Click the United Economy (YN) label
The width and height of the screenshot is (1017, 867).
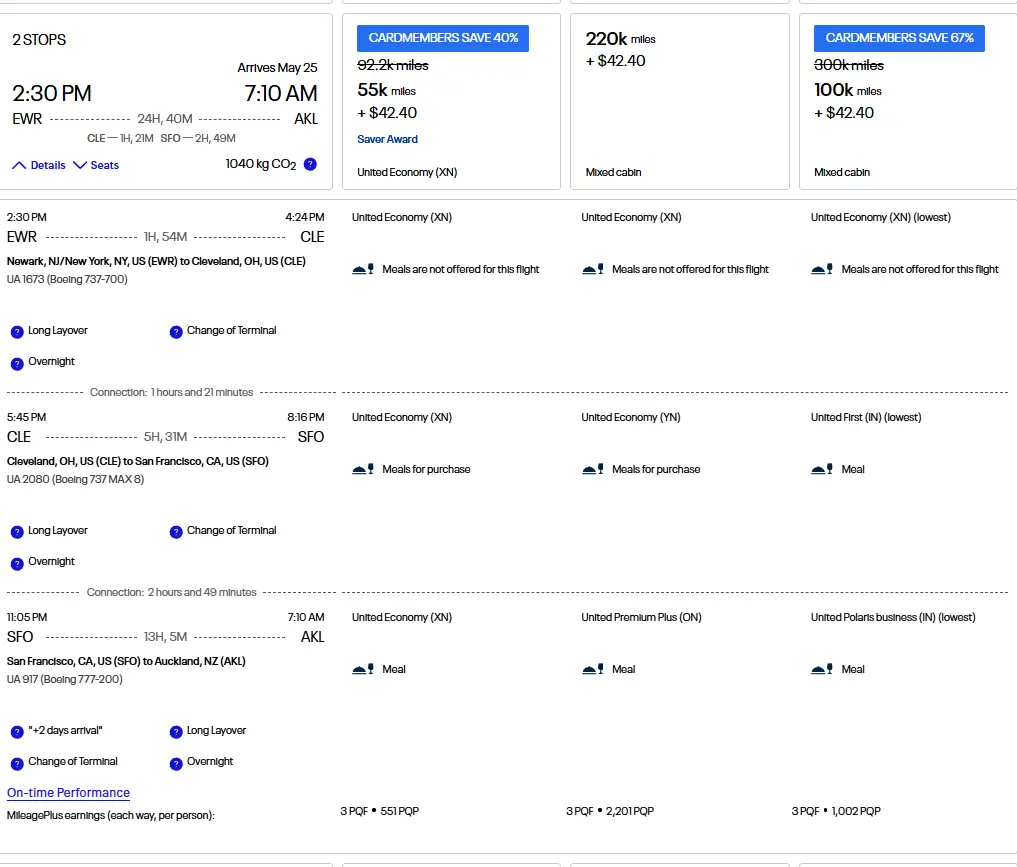pyautogui.click(x=631, y=418)
